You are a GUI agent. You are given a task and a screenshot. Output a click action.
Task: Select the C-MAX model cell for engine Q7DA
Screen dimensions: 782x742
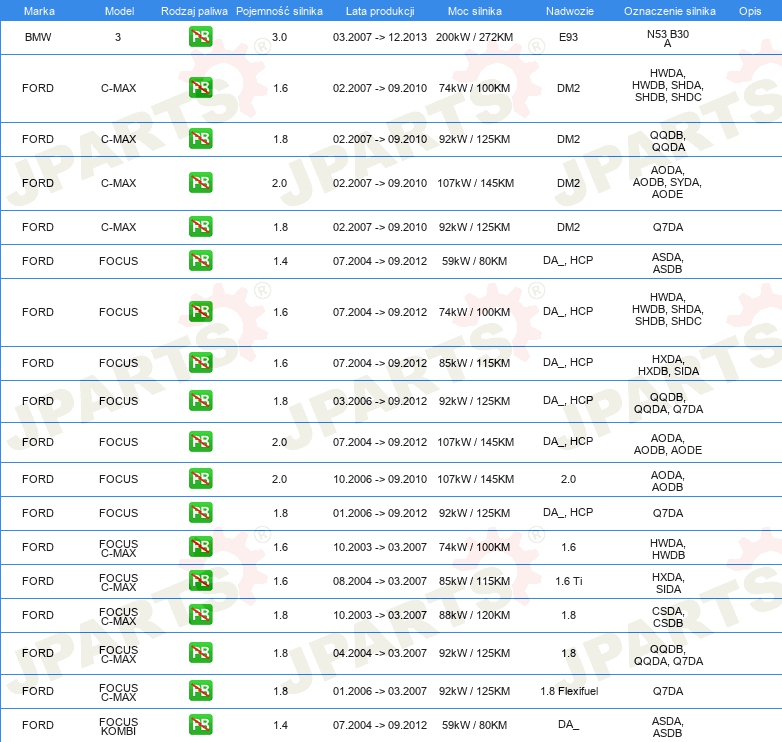(119, 227)
